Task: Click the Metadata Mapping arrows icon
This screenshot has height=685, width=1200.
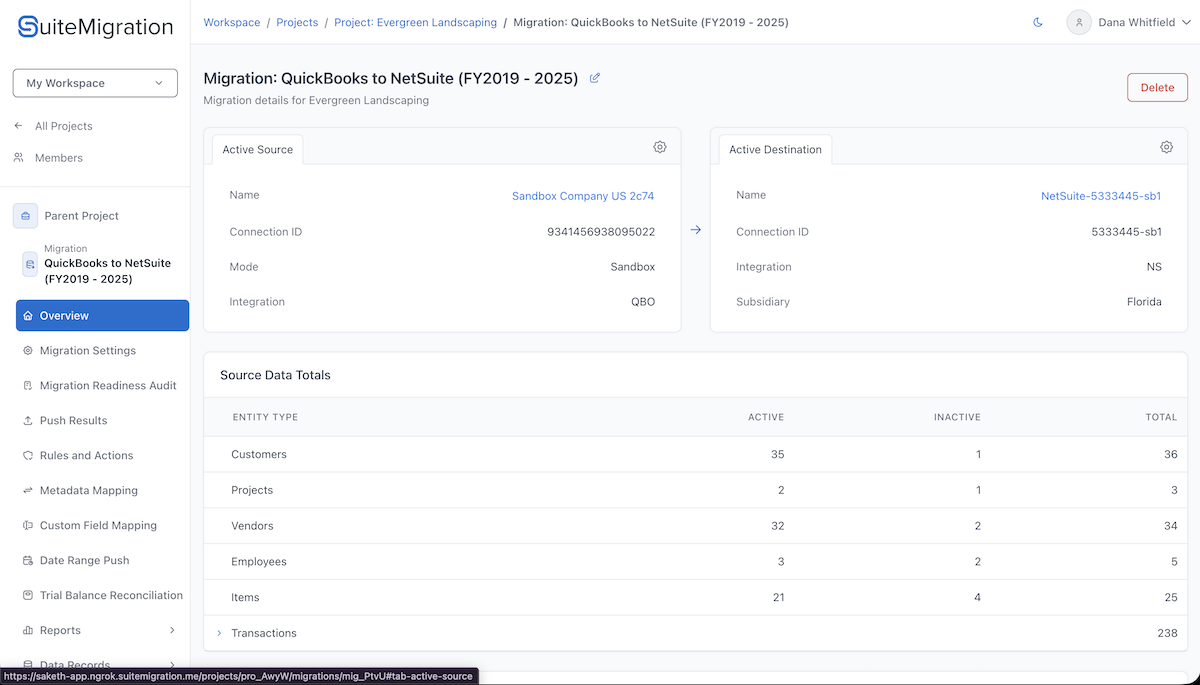Action: (x=28, y=491)
